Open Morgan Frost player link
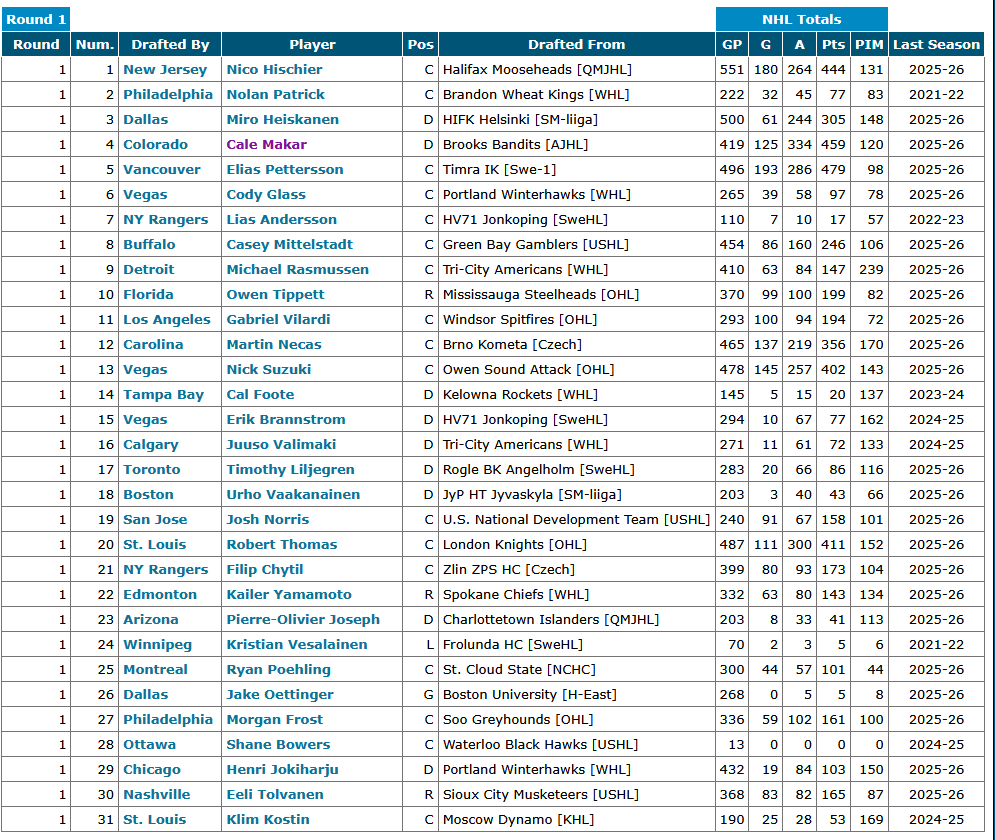This screenshot has height=840, width=995. (x=275, y=719)
